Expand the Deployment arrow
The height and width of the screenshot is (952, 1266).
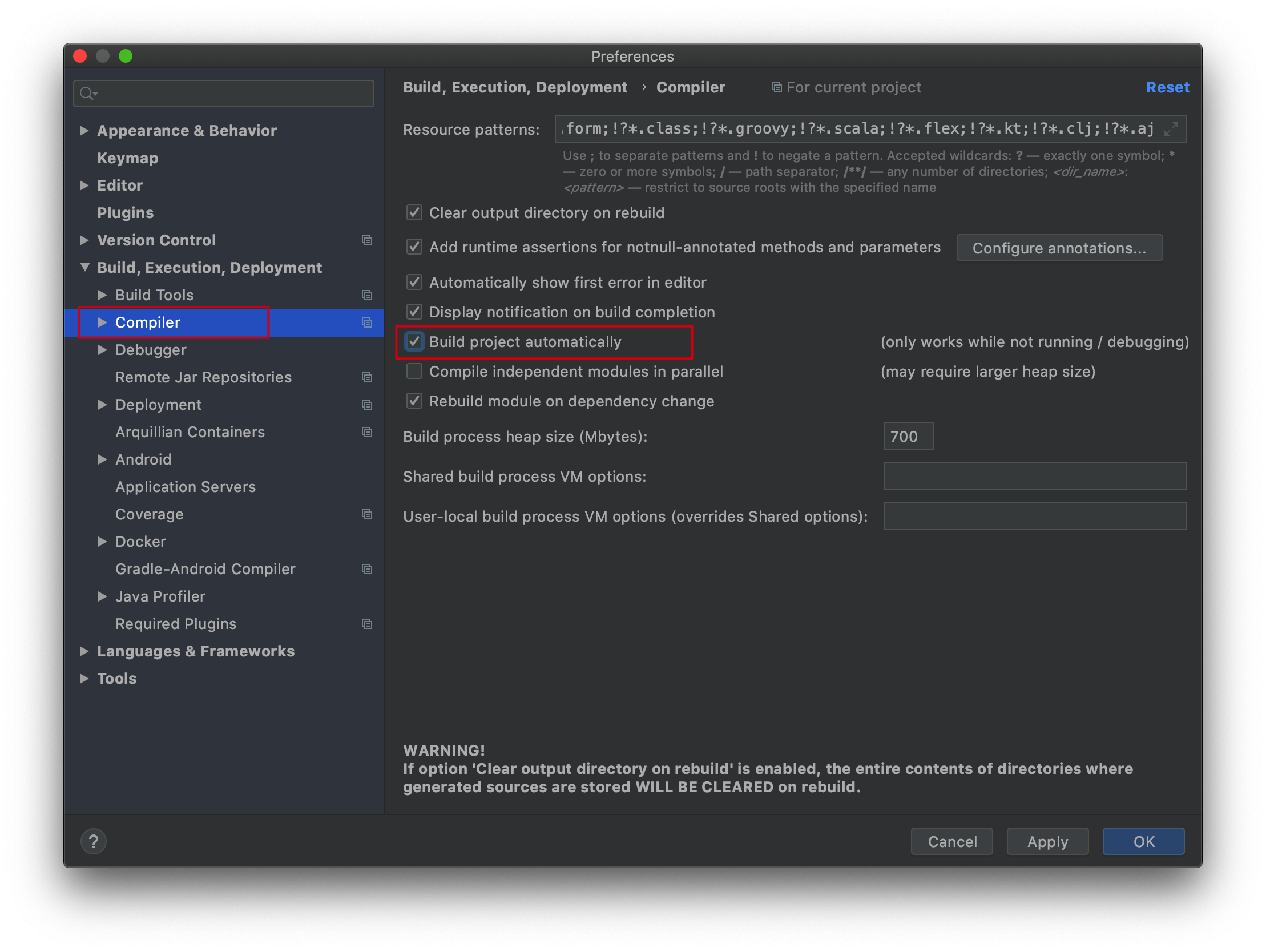[102, 405]
